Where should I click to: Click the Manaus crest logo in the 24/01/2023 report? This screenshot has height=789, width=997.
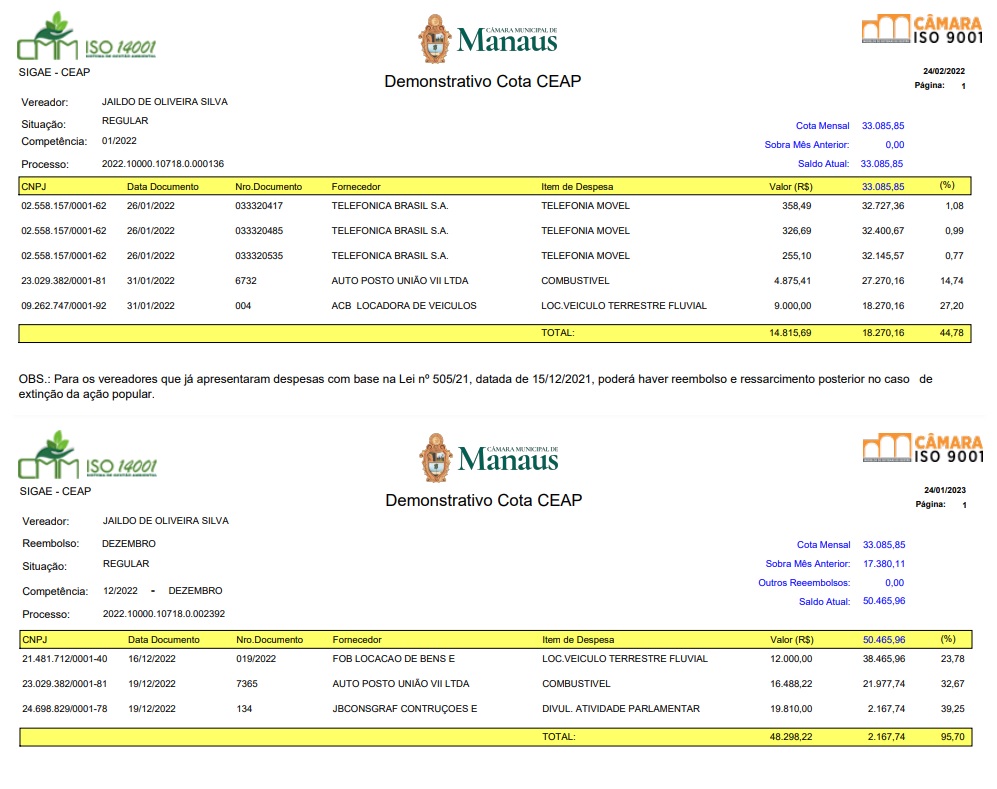(x=489, y=458)
